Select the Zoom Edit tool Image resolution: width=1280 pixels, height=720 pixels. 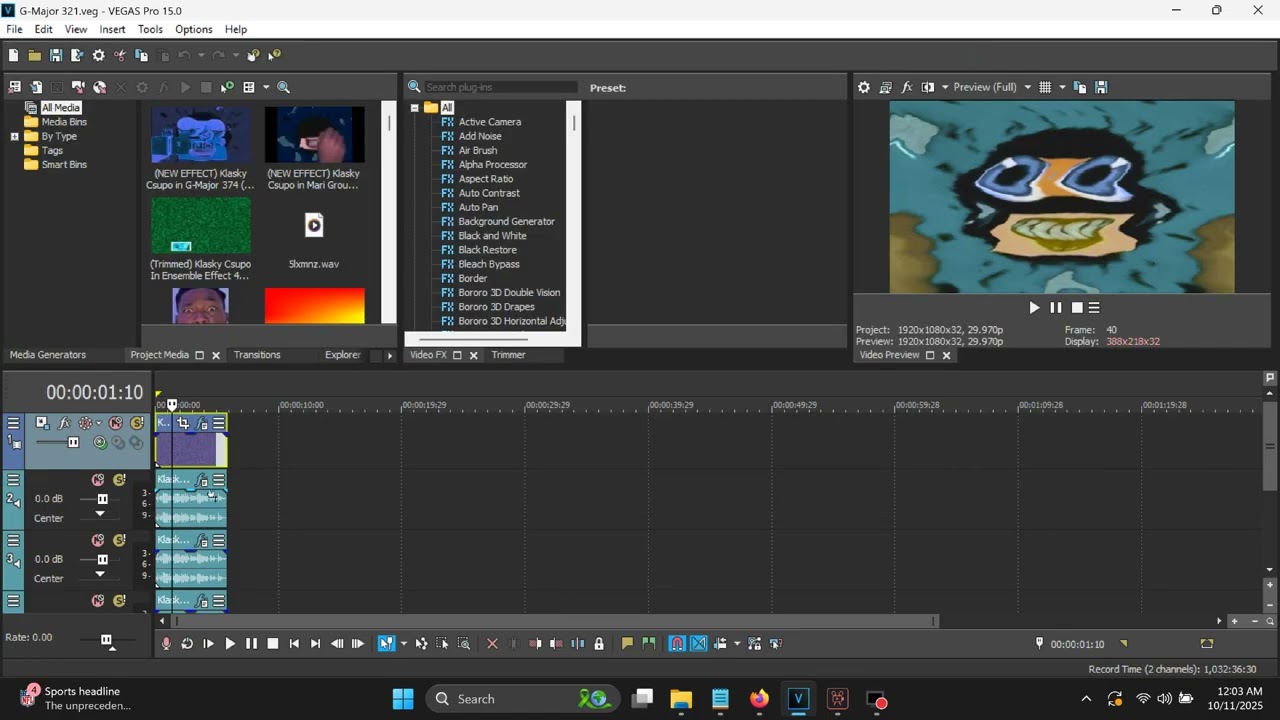pyautogui.click(x=464, y=644)
